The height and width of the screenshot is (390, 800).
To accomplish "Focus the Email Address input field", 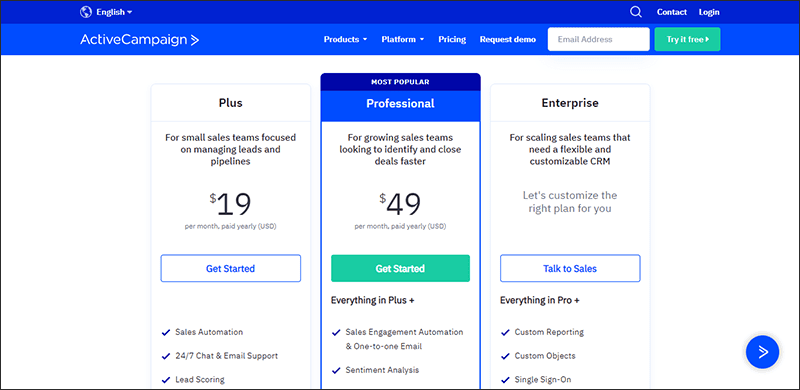I will pyautogui.click(x=598, y=39).
